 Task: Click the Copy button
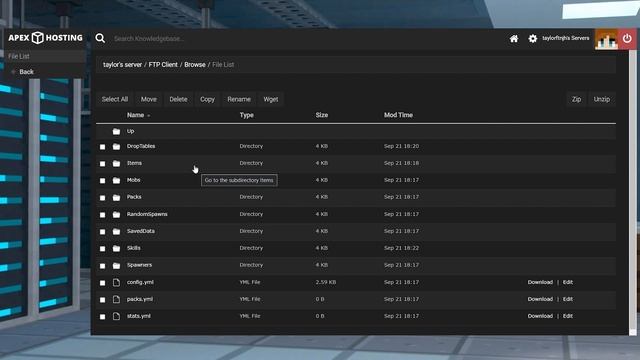click(x=207, y=99)
